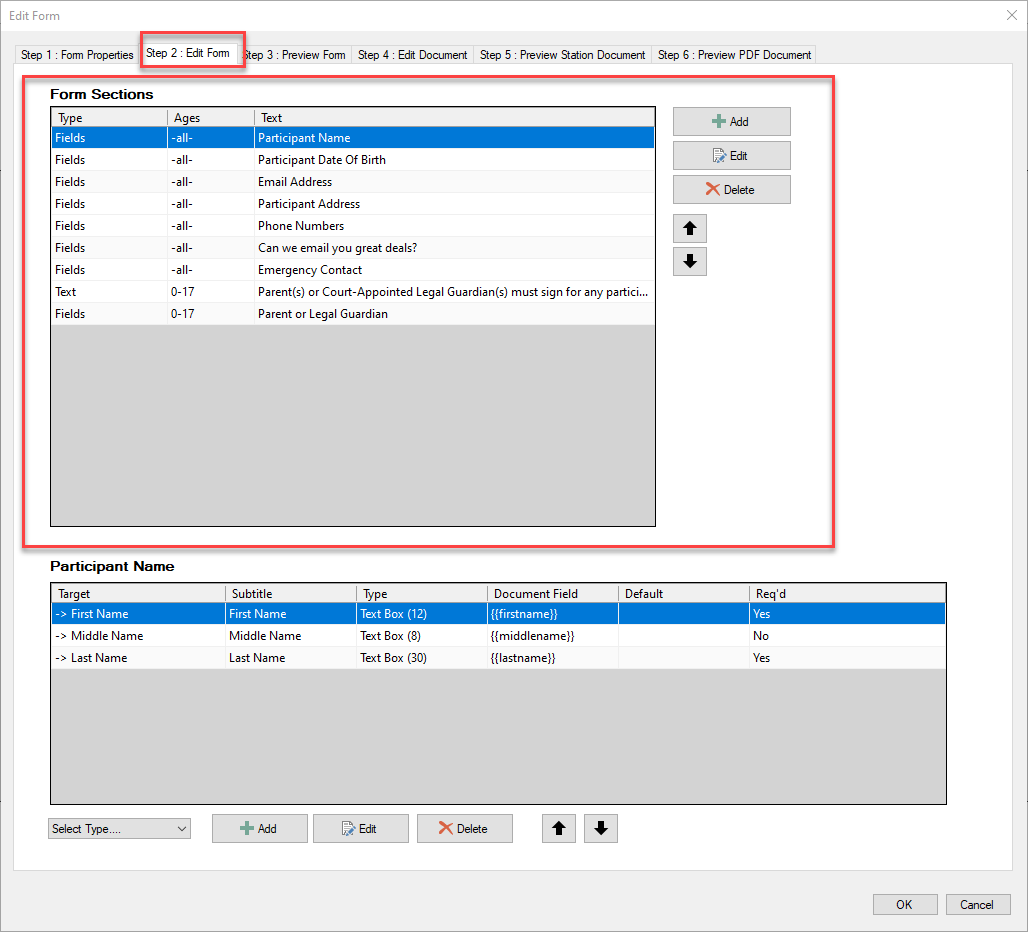Click Delete button beside Form Sections list
The height and width of the screenshot is (932, 1028).
coord(731,189)
